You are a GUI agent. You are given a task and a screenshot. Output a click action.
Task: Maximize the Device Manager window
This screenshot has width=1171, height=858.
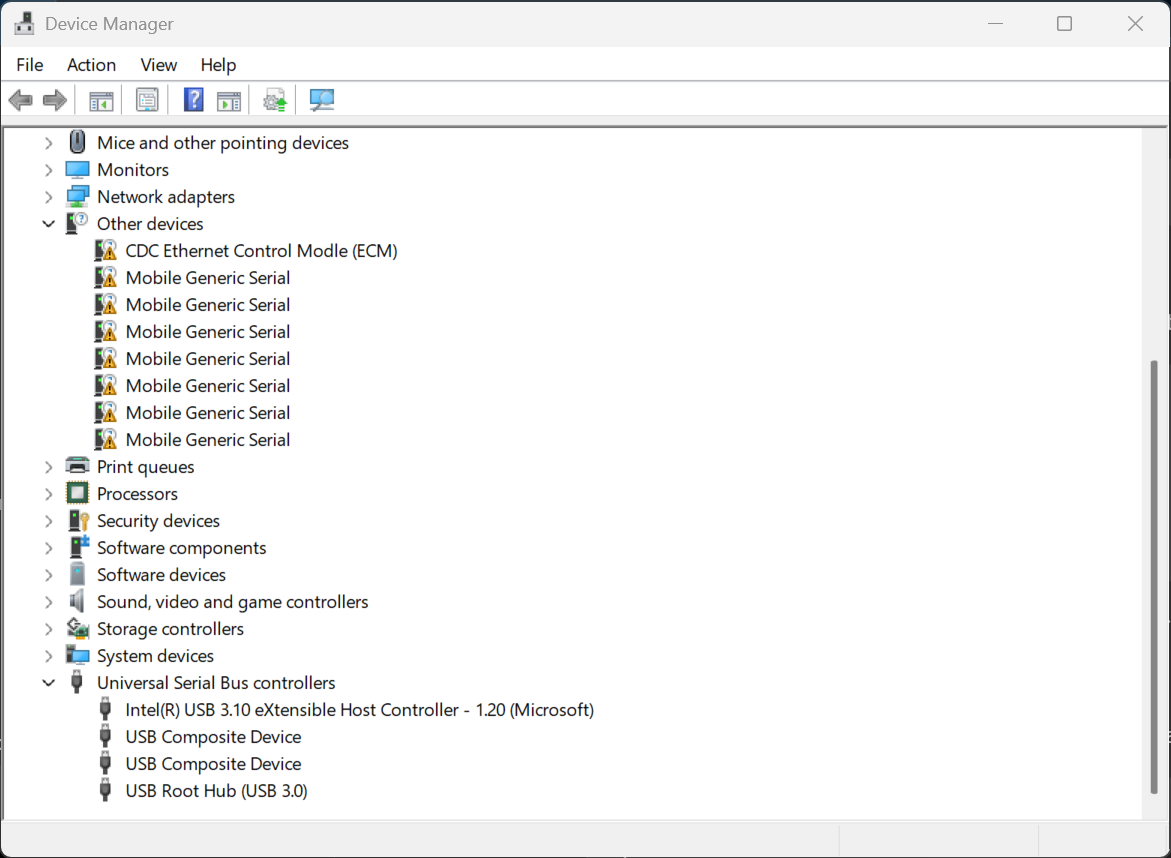coord(1064,24)
